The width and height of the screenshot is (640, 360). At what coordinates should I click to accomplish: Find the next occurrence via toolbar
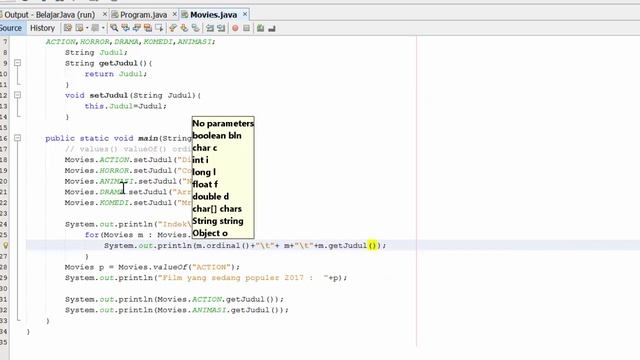tap(137, 28)
